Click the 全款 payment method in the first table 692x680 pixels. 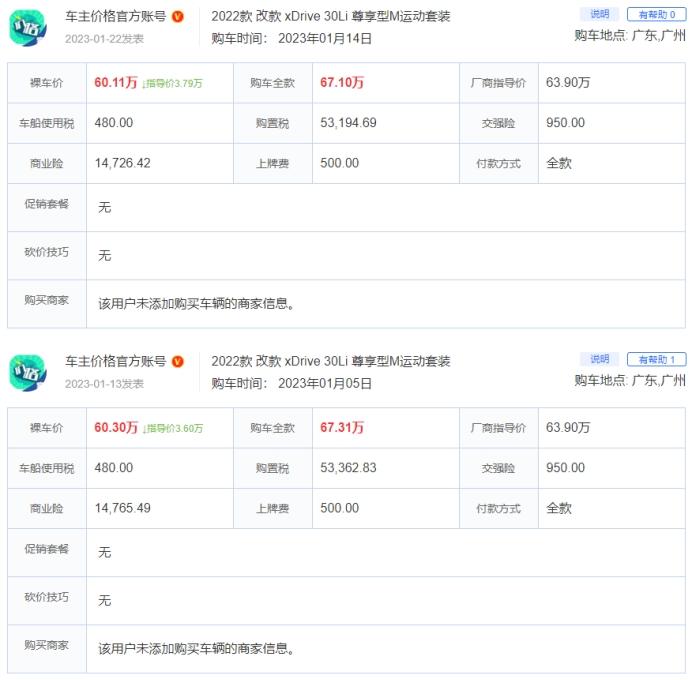pos(559,163)
